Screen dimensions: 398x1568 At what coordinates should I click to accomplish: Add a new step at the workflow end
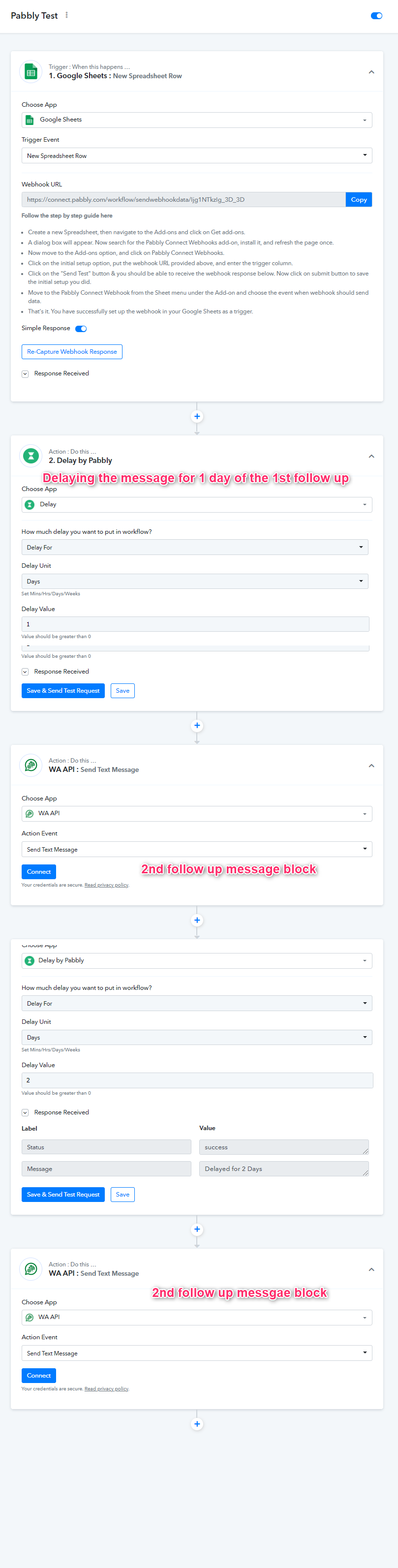point(197,1424)
